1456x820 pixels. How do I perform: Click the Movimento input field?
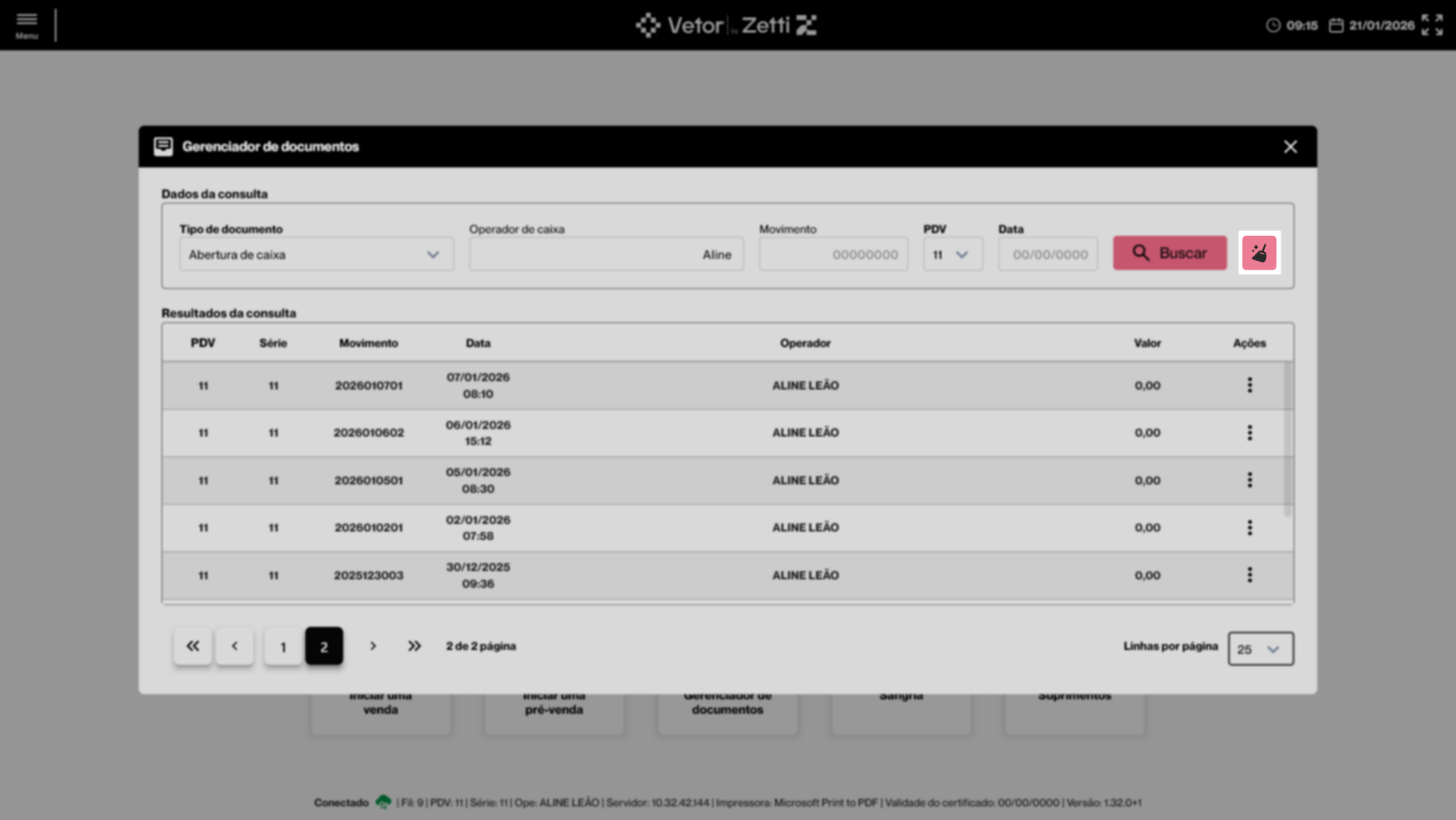pos(834,254)
